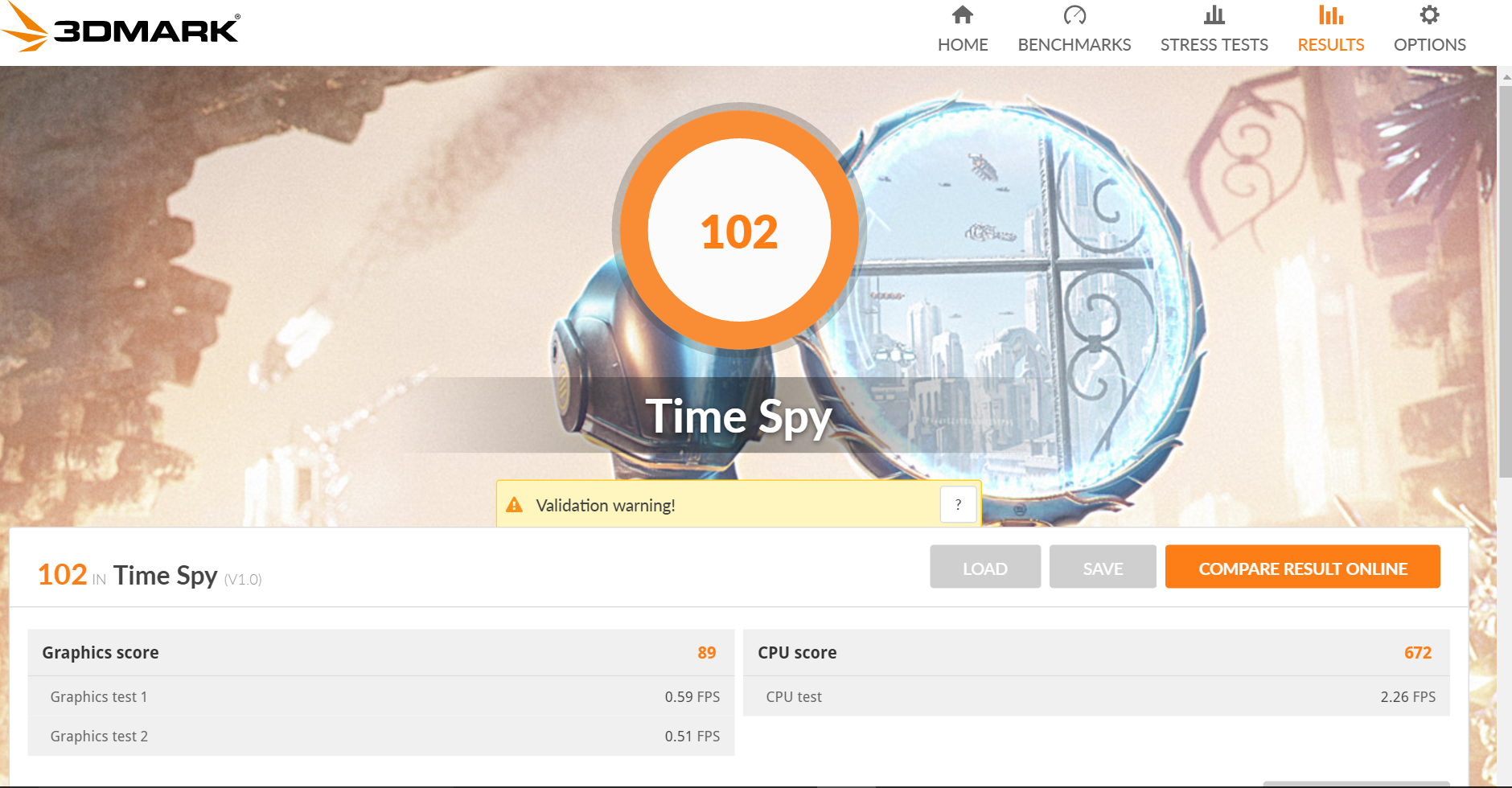Click the LOAD button
Viewport: 1512px width, 788px height.
click(x=985, y=567)
